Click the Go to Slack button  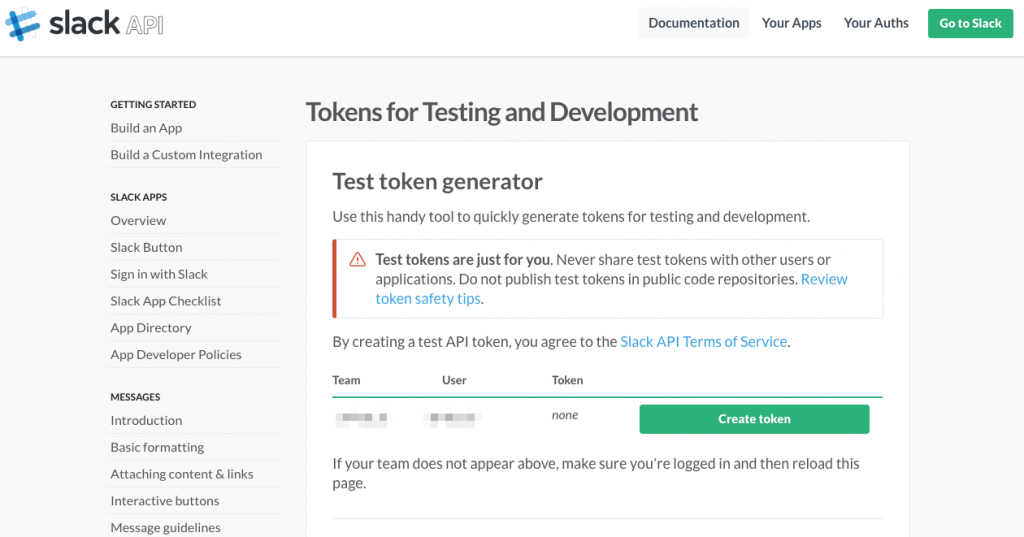pos(970,24)
